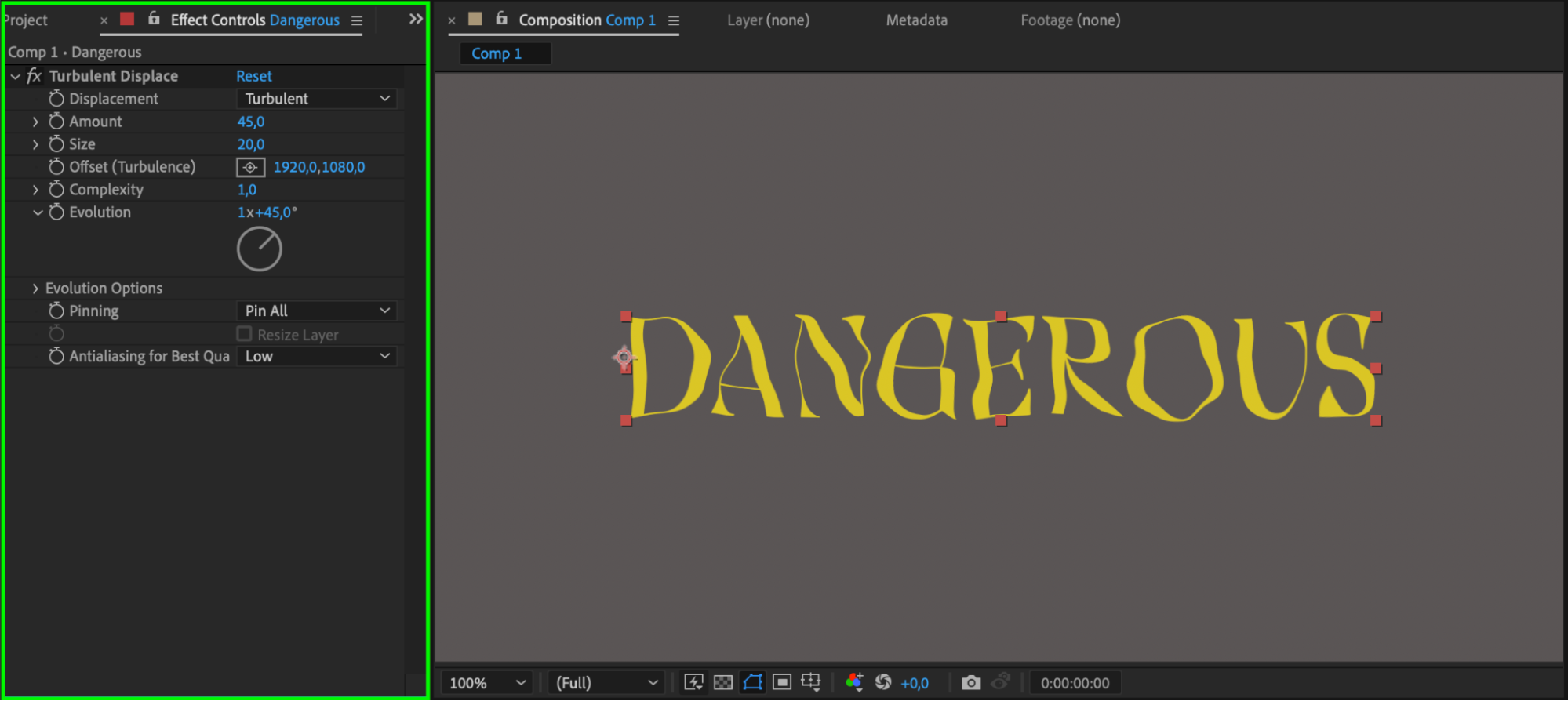Expand the Evolution Options group
This screenshot has height=701, width=1568.
[35, 289]
